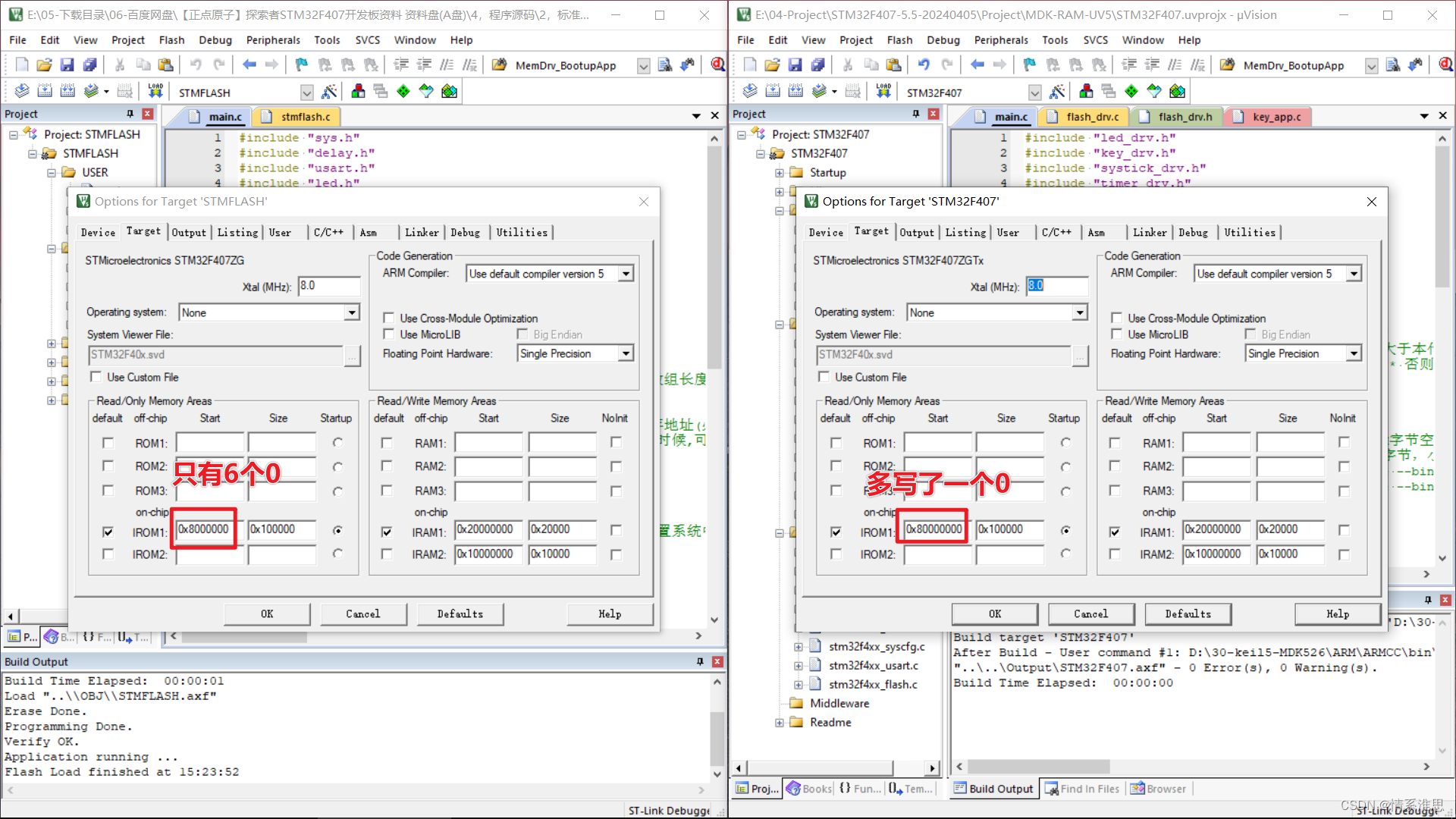Enable Cross-Module Optimization in STMFLASH dialog
This screenshot has width=1456, height=819.
(x=388, y=318)
